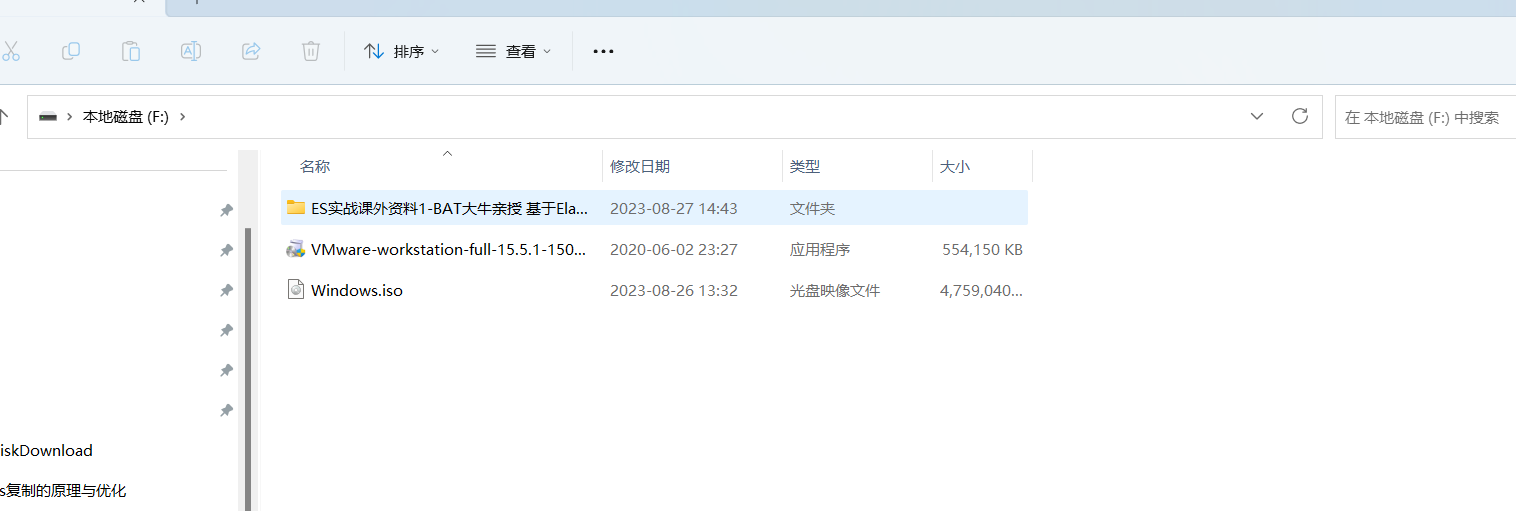The width and height of the screenshot is (1516, 511).
Task: Sort by the 类型 column header
Action: 805,167
